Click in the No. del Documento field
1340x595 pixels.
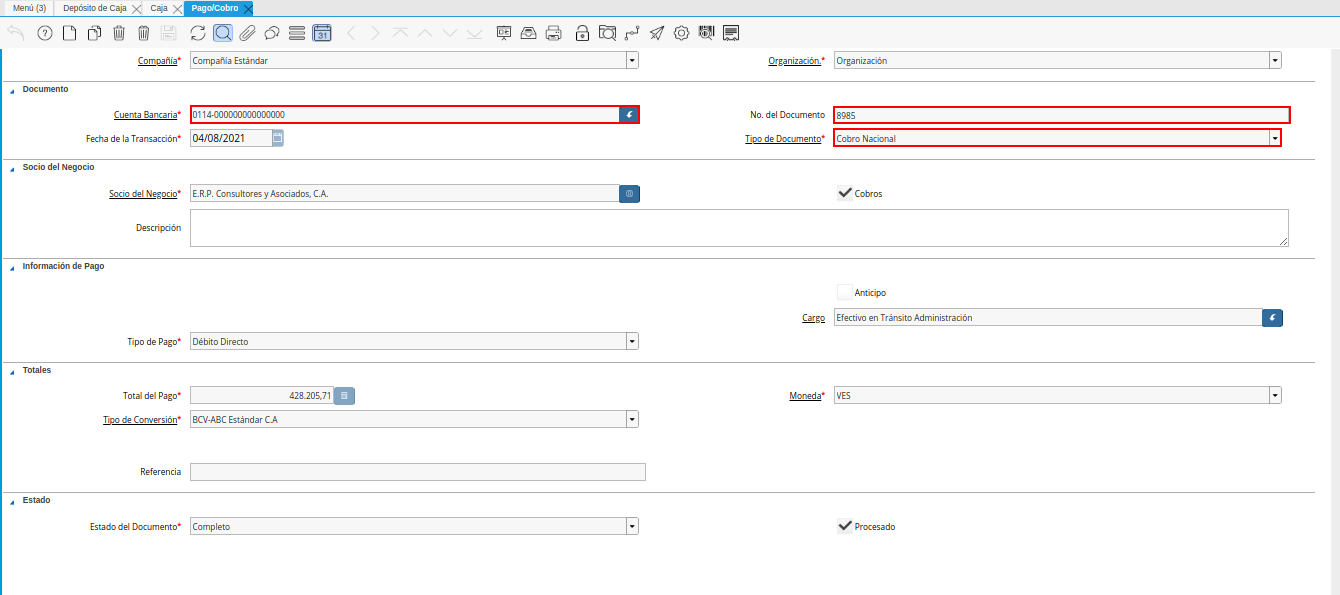1061,115
